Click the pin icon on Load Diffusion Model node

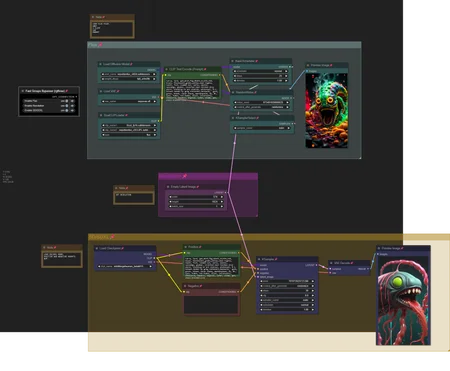(131, 64)
